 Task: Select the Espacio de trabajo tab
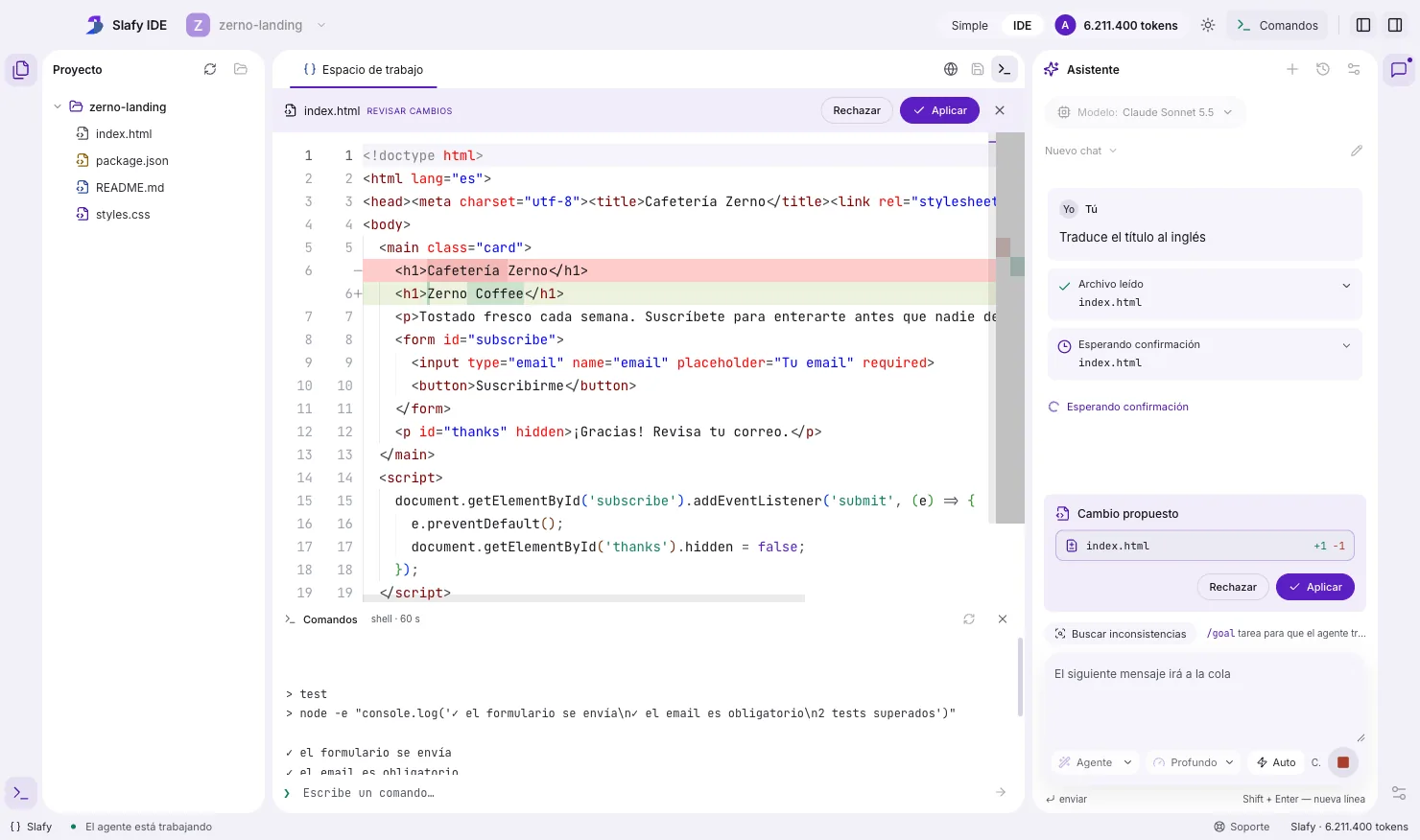[x=363, y=69]
